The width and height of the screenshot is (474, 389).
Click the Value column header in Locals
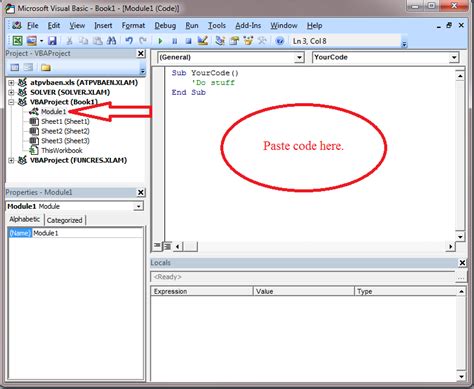click(x=303, y=291)
